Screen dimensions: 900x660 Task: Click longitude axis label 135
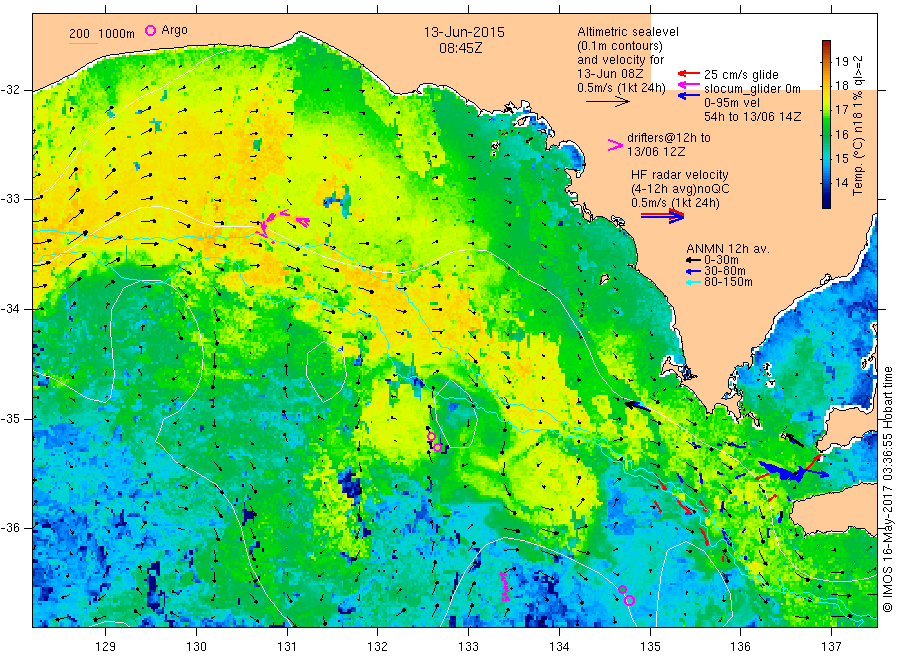[x=650, y=647]
